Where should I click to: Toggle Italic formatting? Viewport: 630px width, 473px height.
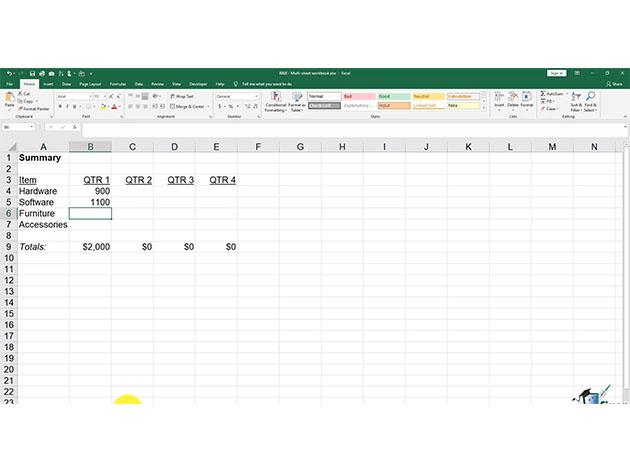(x=68, y=106)
